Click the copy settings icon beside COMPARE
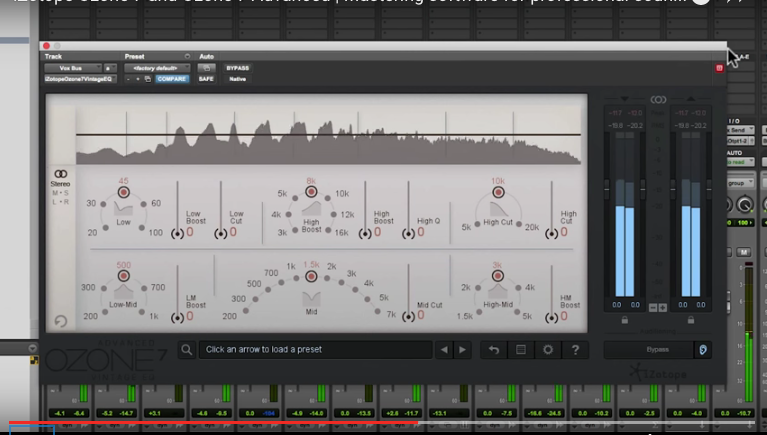The image size is (767, 435). click(147, 79)
